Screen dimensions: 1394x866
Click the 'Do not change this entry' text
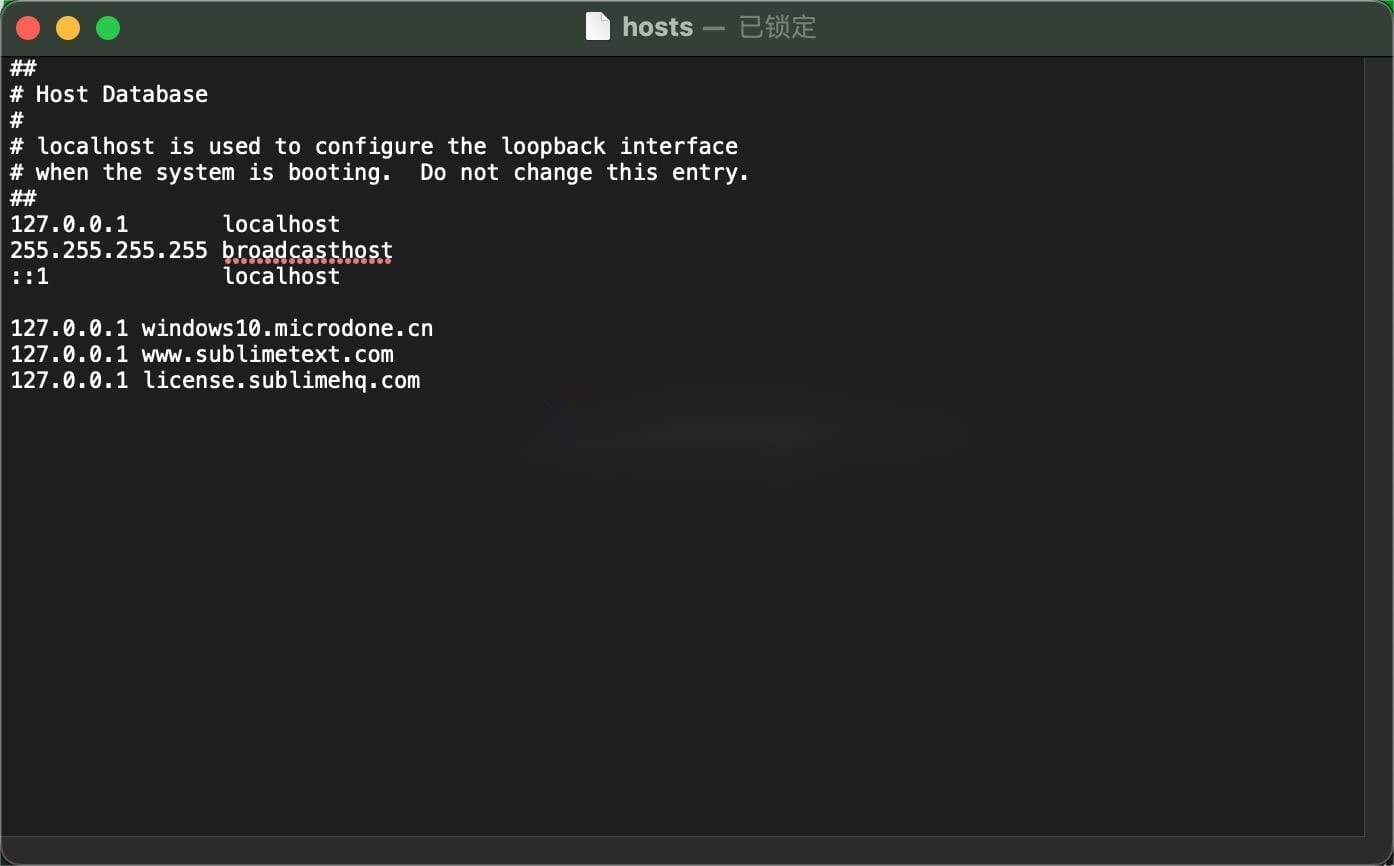(x=584, y=172)
